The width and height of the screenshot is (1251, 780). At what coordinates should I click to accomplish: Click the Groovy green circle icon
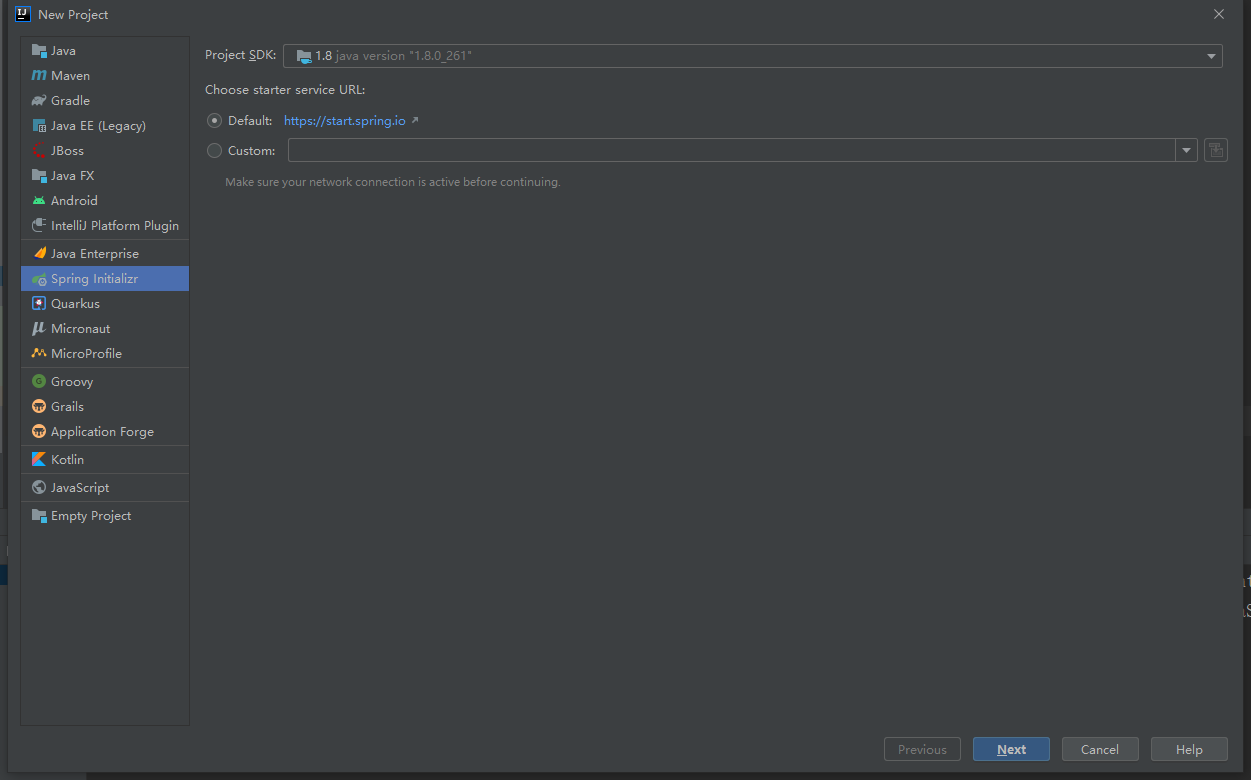(x=39, y=382)
